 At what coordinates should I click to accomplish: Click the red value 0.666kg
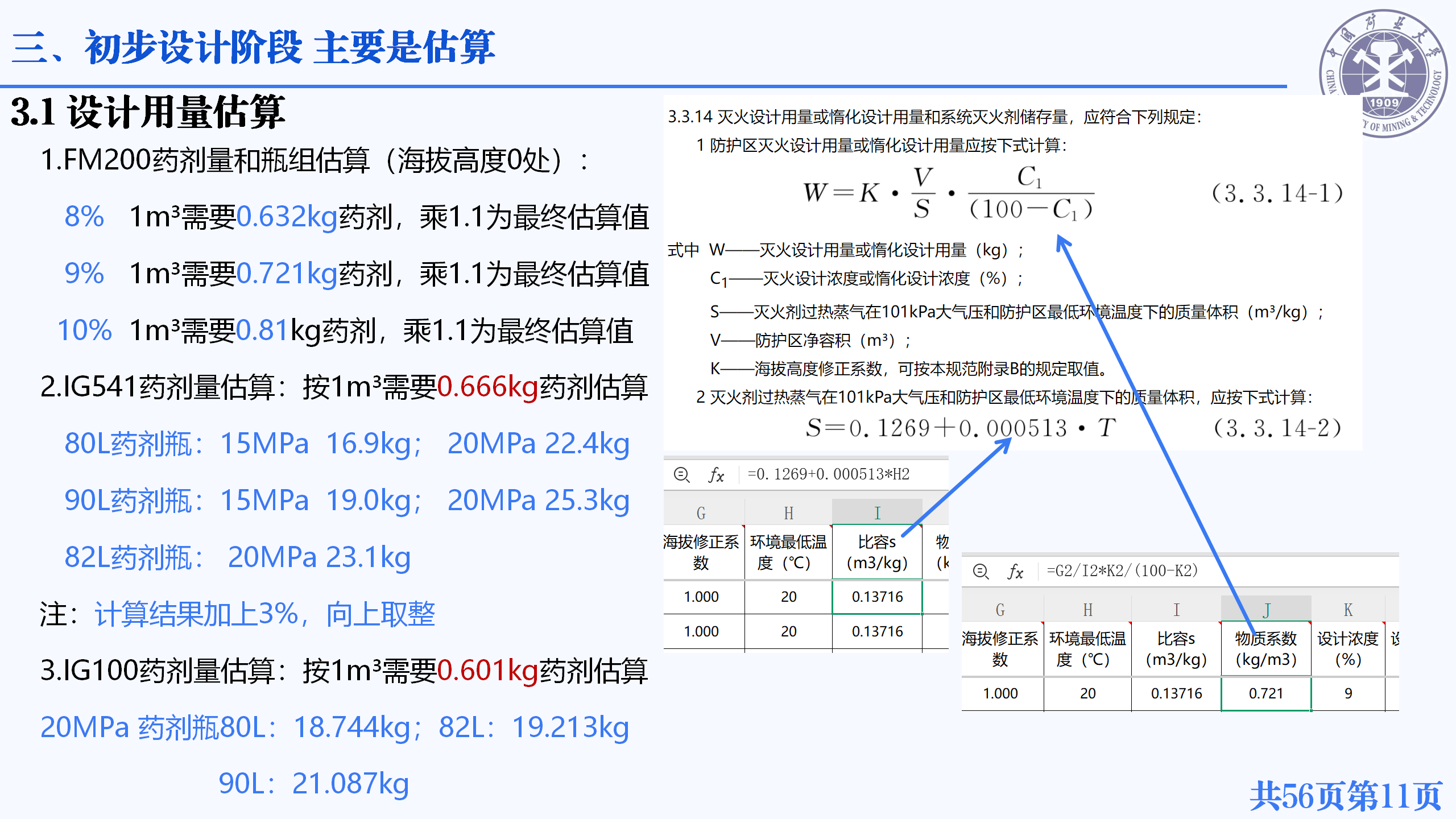[487, 387]
